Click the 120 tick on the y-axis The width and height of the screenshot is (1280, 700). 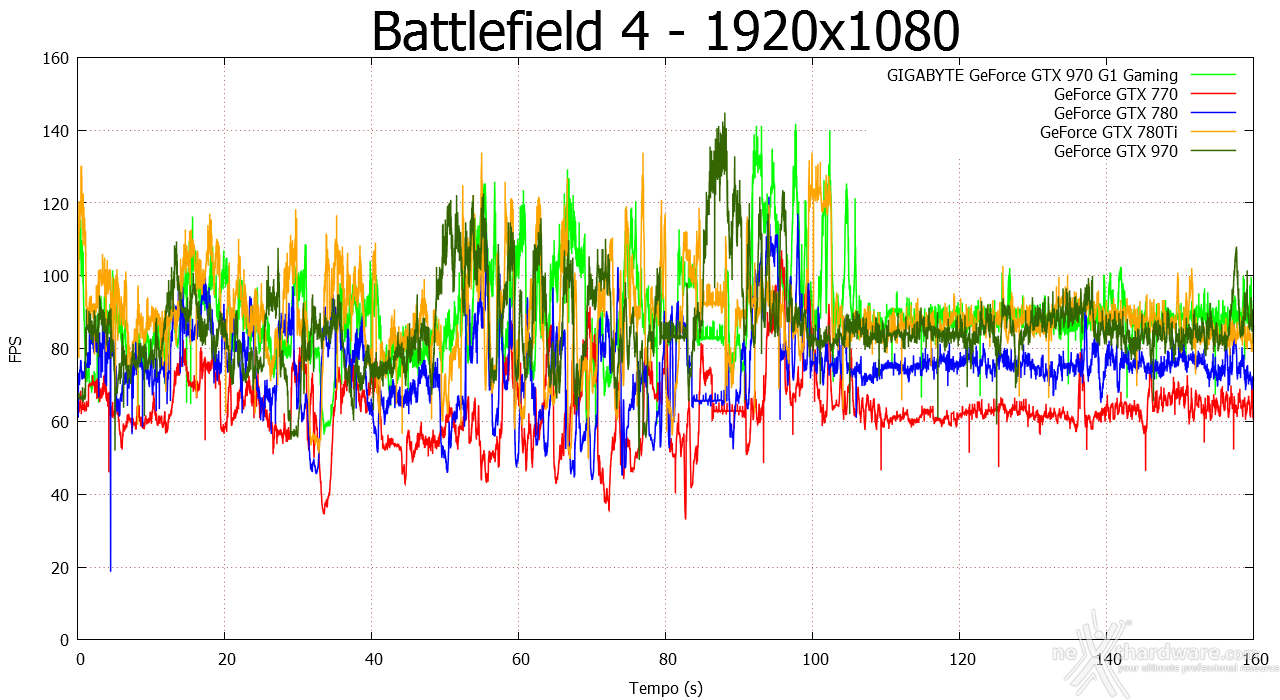pos(56,204)
